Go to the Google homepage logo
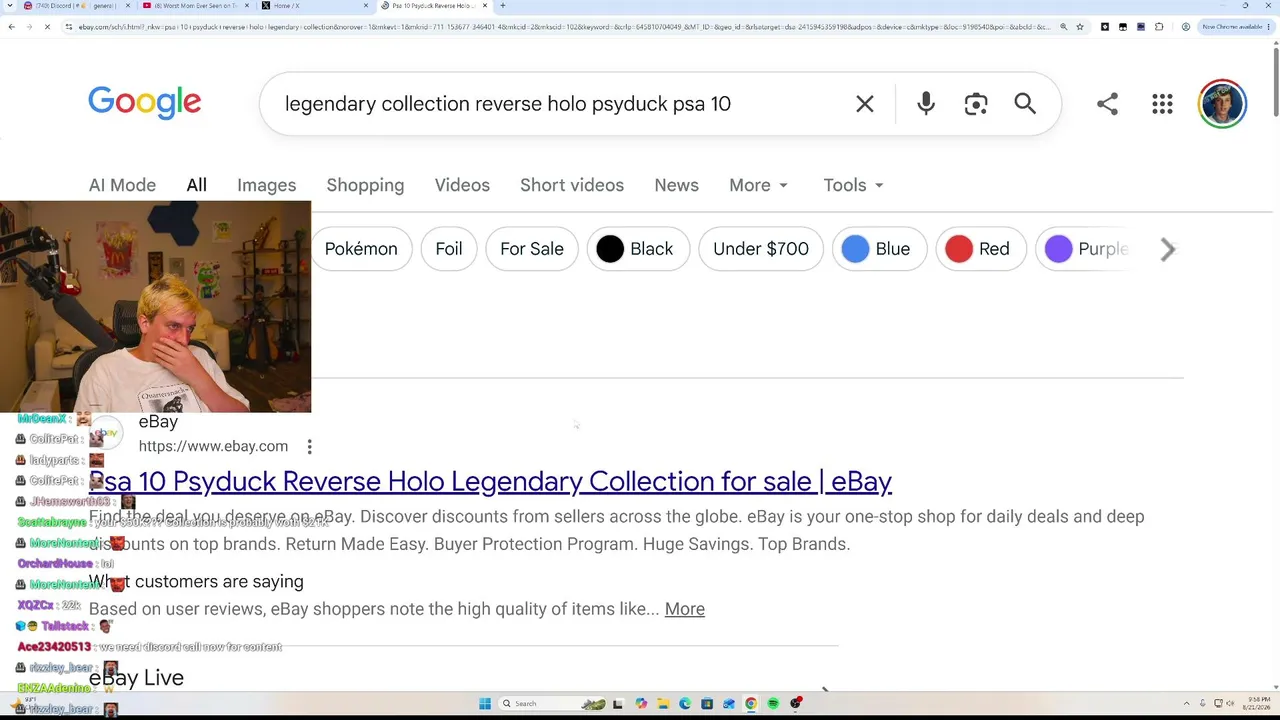 (x=145, y=103)
